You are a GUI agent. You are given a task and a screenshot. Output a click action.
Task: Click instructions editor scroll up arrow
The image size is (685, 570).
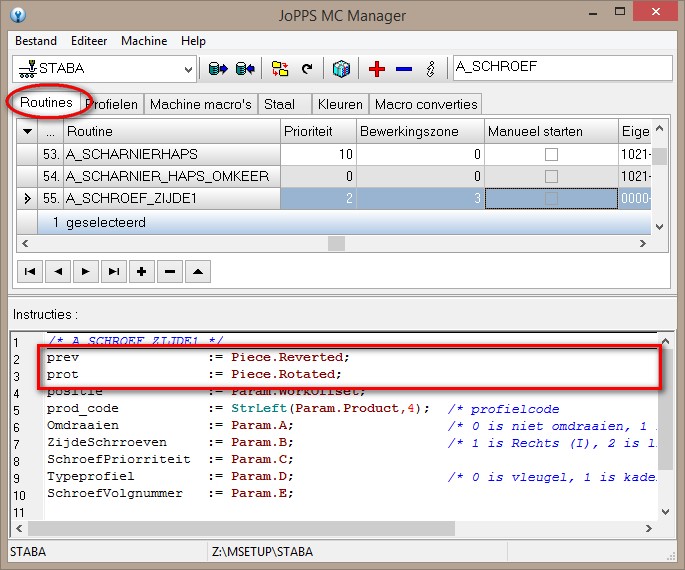coord(665,342)
